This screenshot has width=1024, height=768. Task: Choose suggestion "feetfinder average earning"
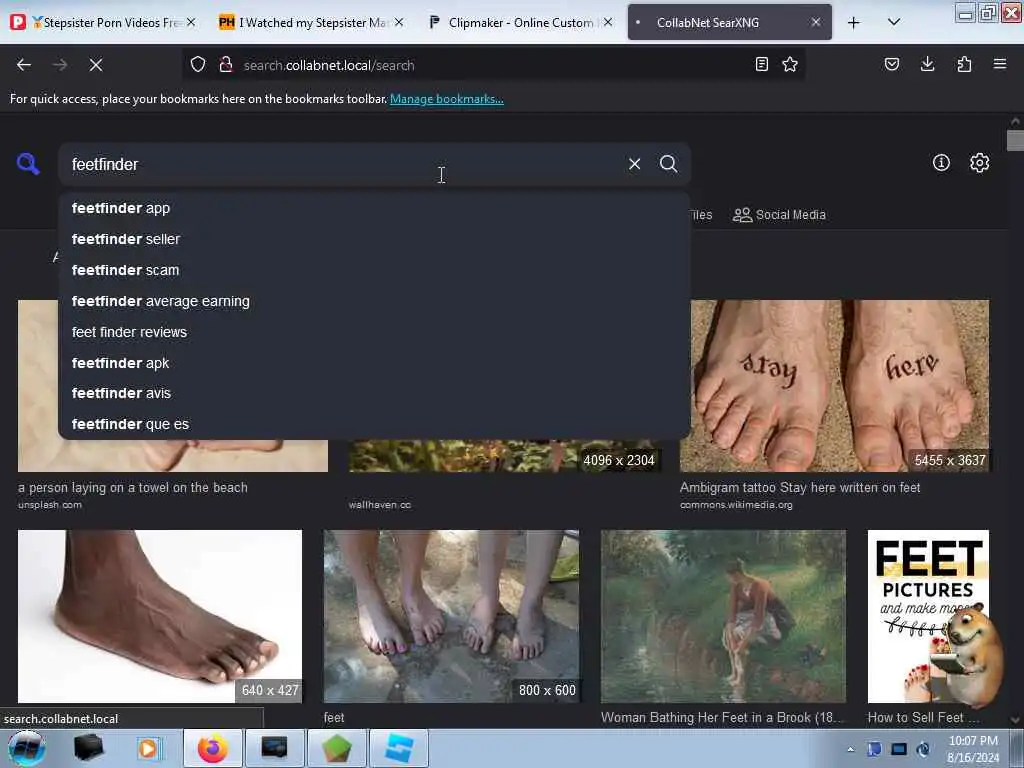pos(374,301)
